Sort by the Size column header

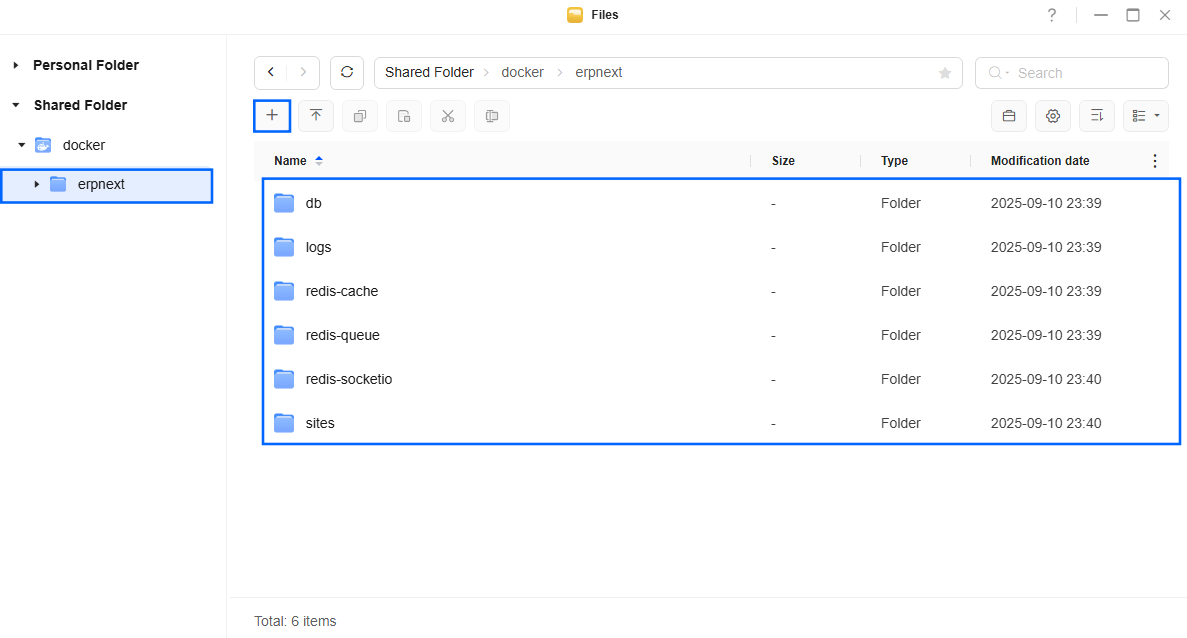pos(783,160)
